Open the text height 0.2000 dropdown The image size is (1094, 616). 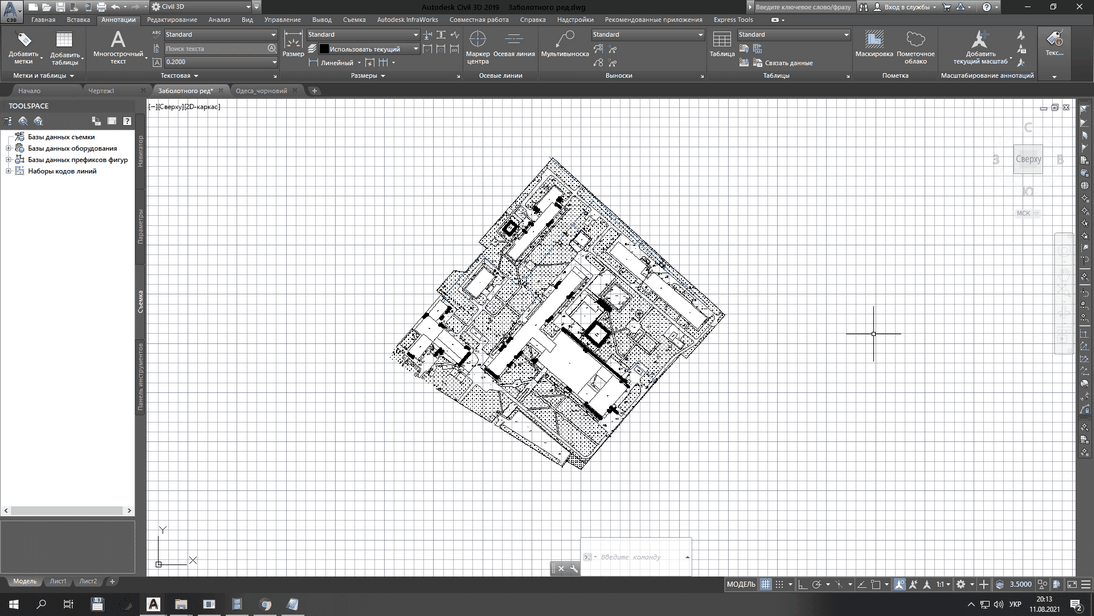tap(274, 62)
